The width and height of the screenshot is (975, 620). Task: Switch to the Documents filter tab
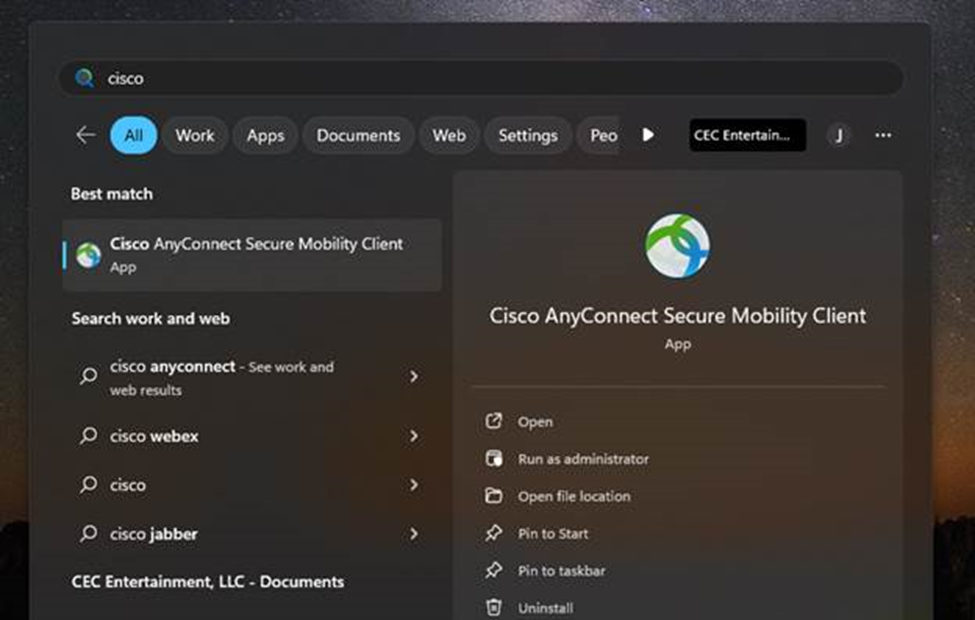(358, 135)
